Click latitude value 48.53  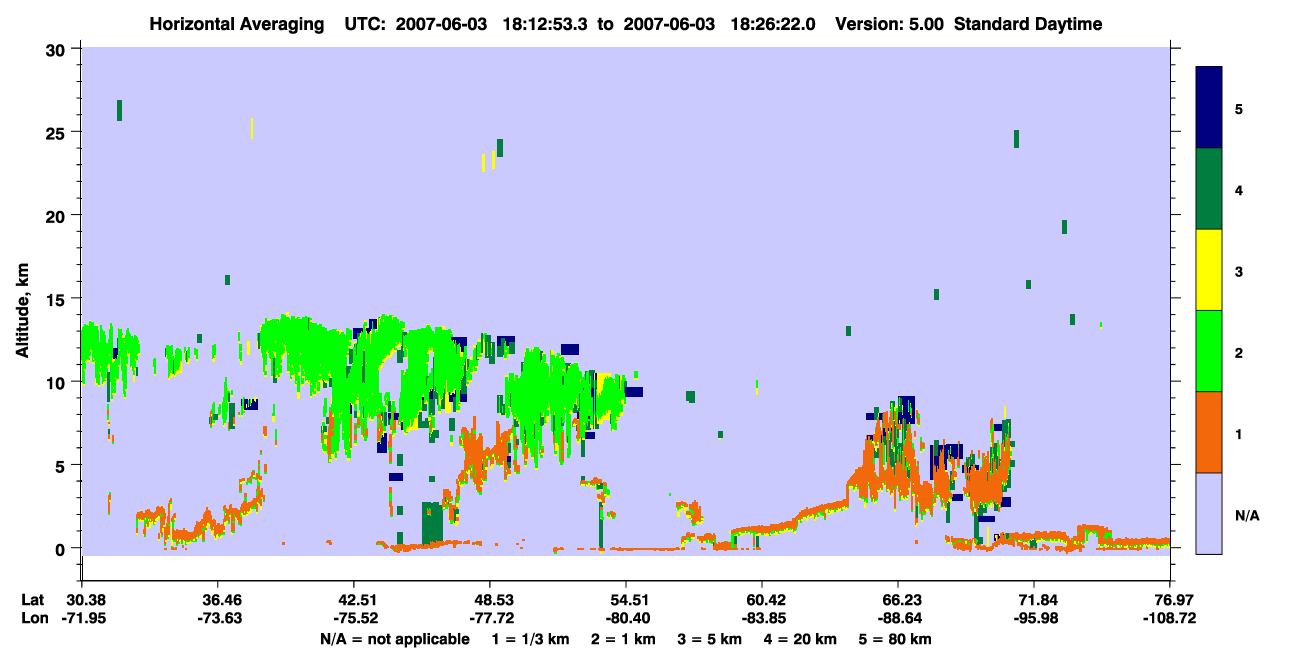[489, 600]
